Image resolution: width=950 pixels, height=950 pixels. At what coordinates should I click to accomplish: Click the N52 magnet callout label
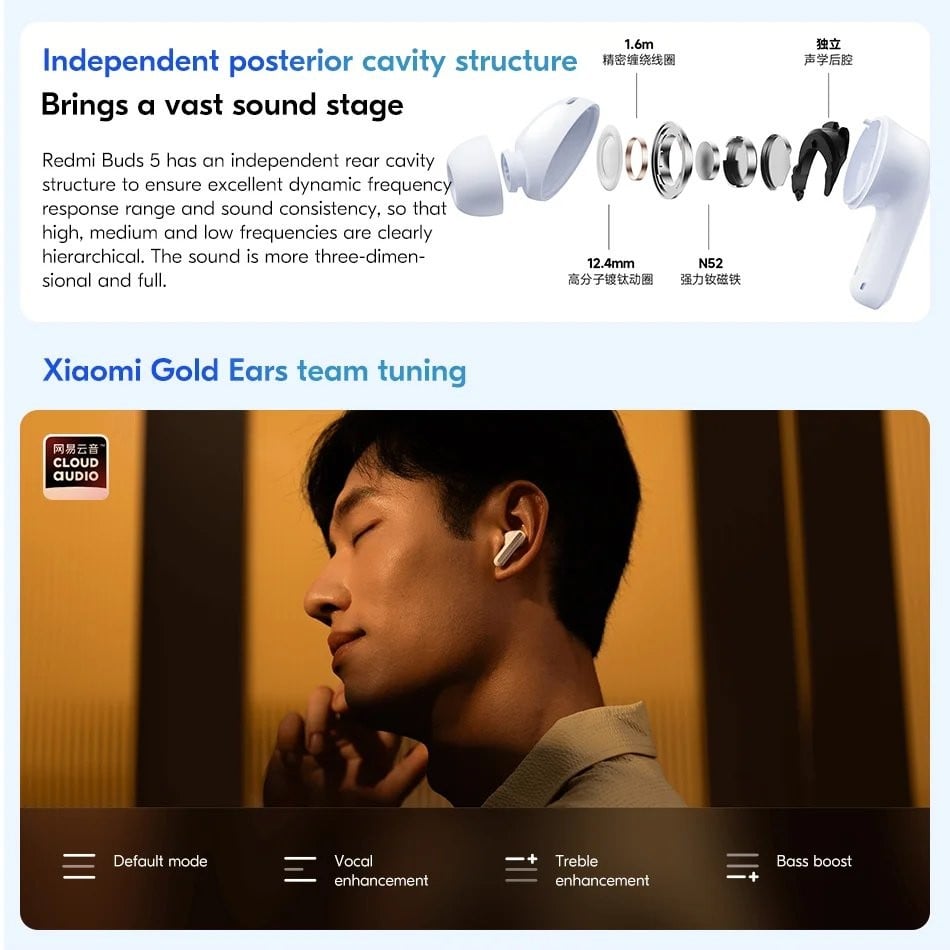coord(710,271)
